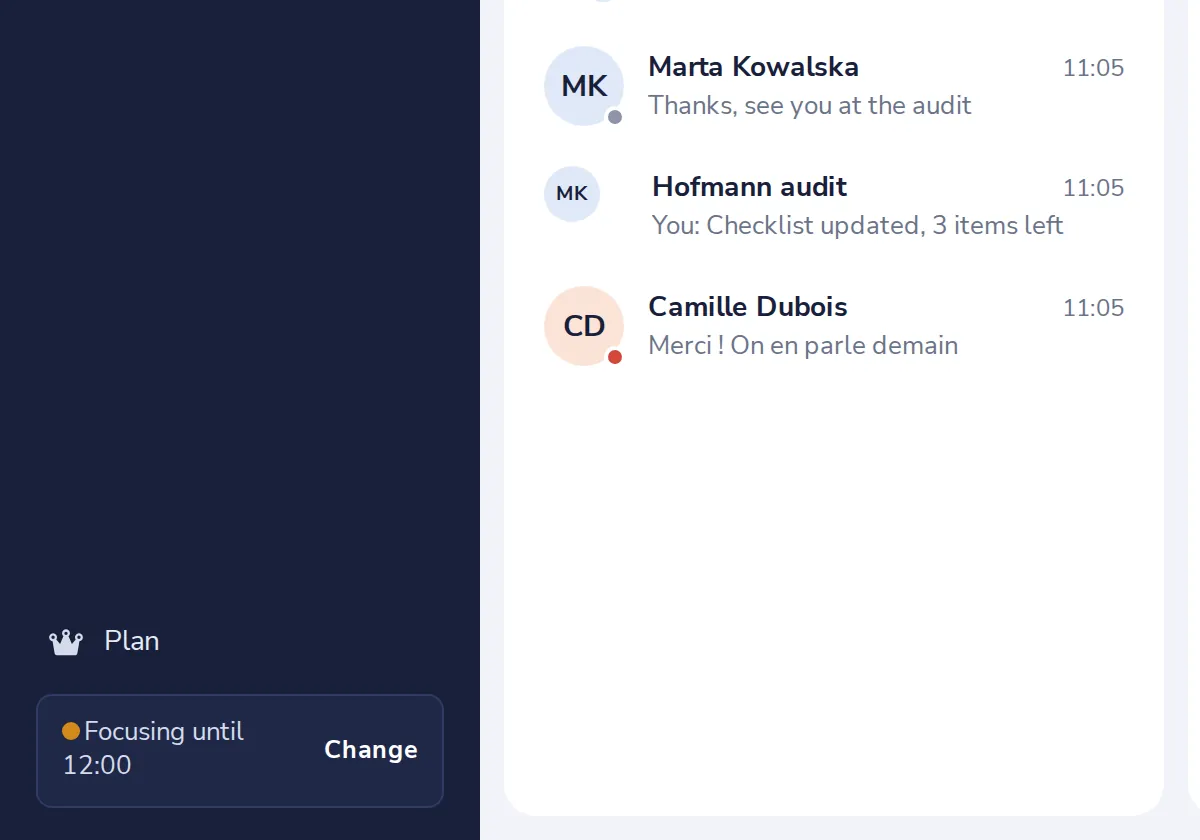Click Camille Dubois's CD avatar
Viewport: 1200px width, 840px height.
click(584, 326)
